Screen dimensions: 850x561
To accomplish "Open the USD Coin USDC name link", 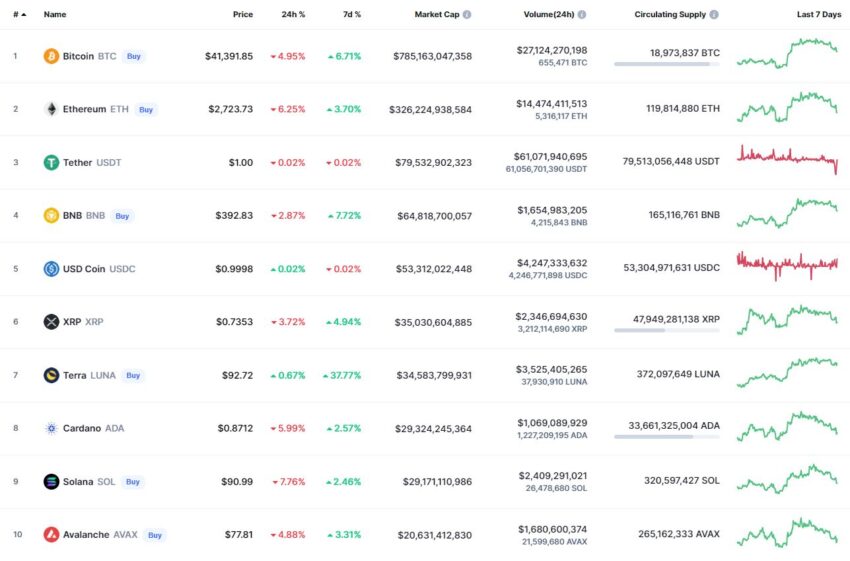I will click(99, 268).
